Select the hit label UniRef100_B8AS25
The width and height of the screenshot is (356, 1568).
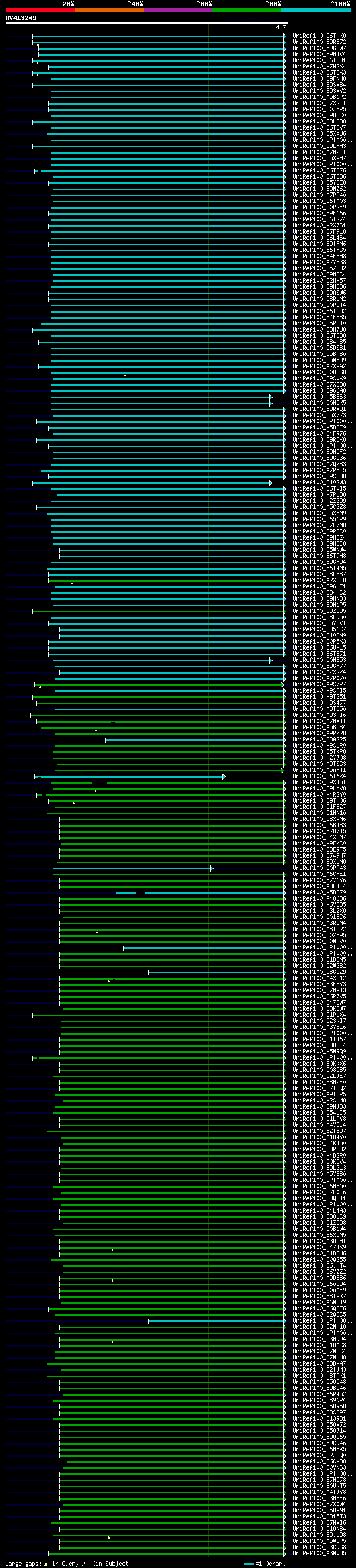[x=319, y=740]
